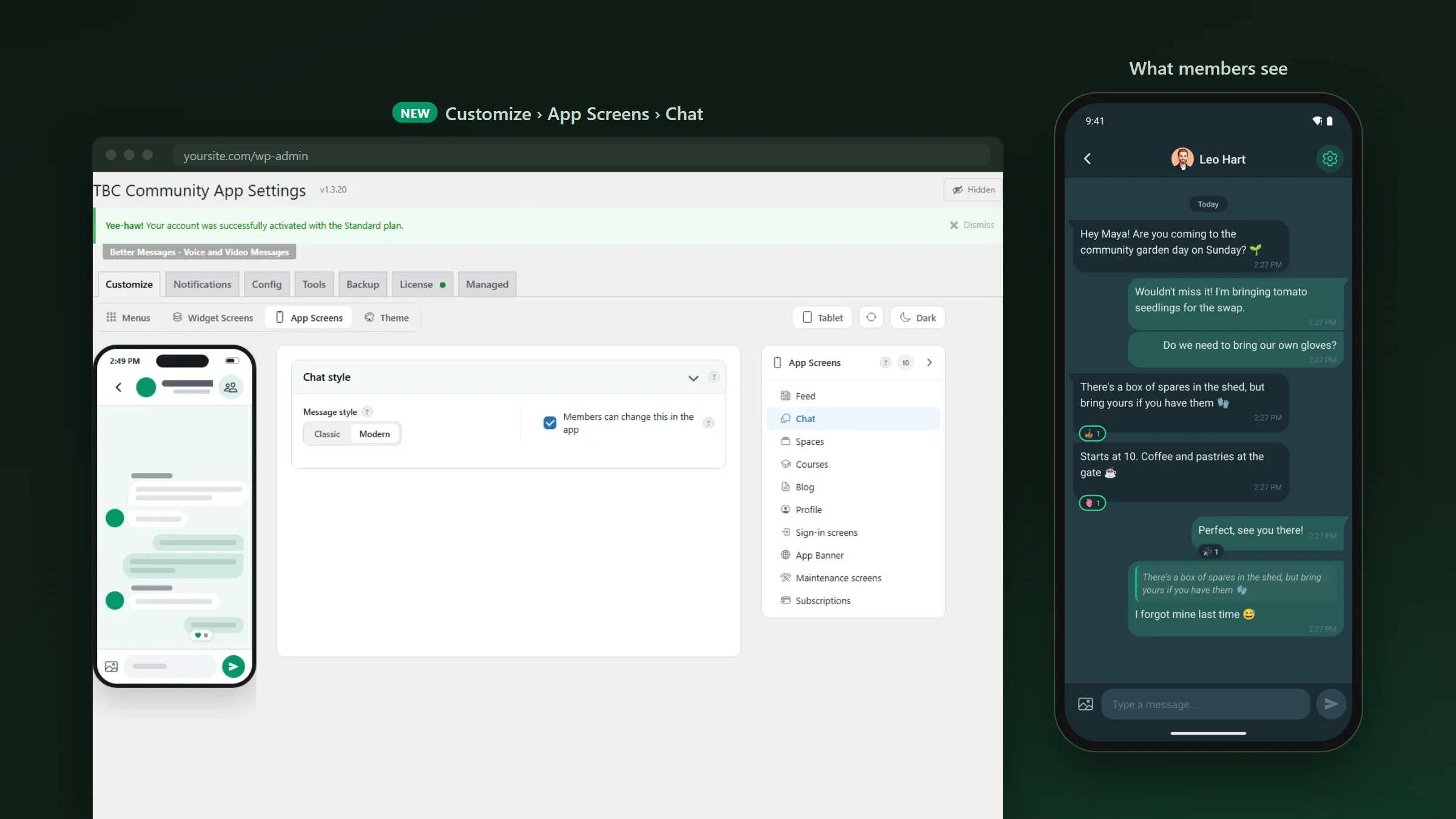The height and width of the screenshot is (819, 1456).
Task: Open Sign-in screens entry
Action: [854, 533]
